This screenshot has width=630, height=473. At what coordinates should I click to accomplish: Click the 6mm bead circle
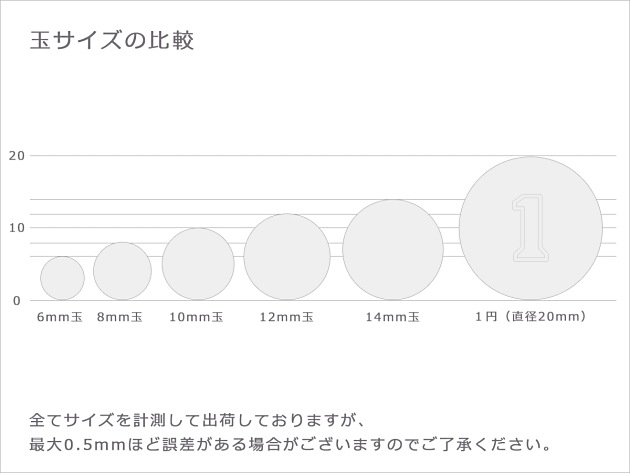click(x=62, y=278)
